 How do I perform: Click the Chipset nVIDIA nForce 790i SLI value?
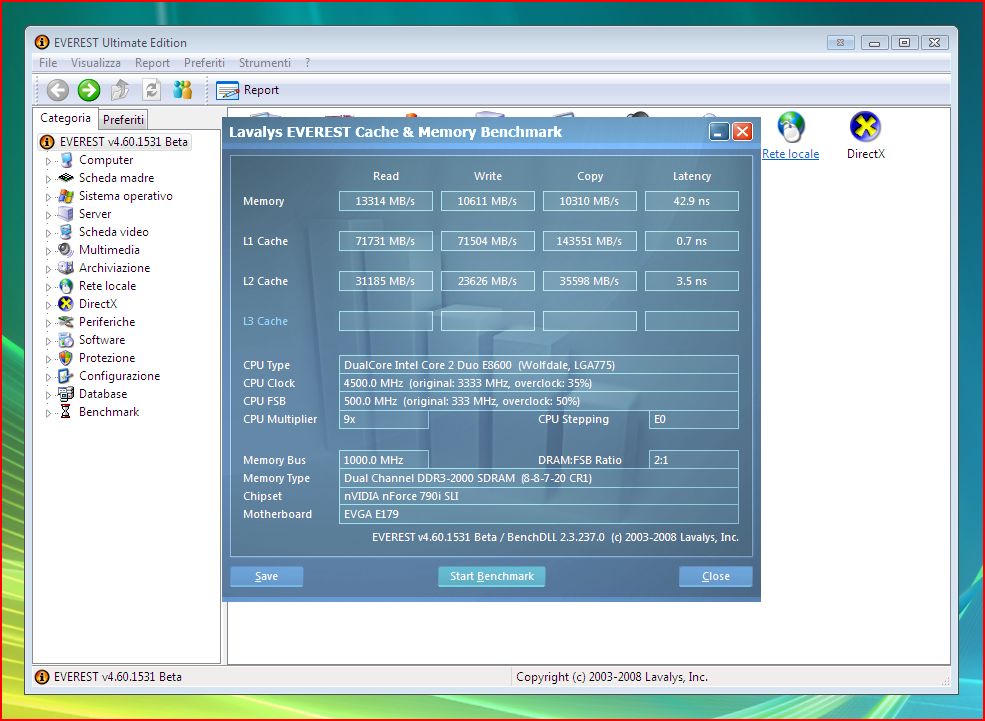coord(539,496)
